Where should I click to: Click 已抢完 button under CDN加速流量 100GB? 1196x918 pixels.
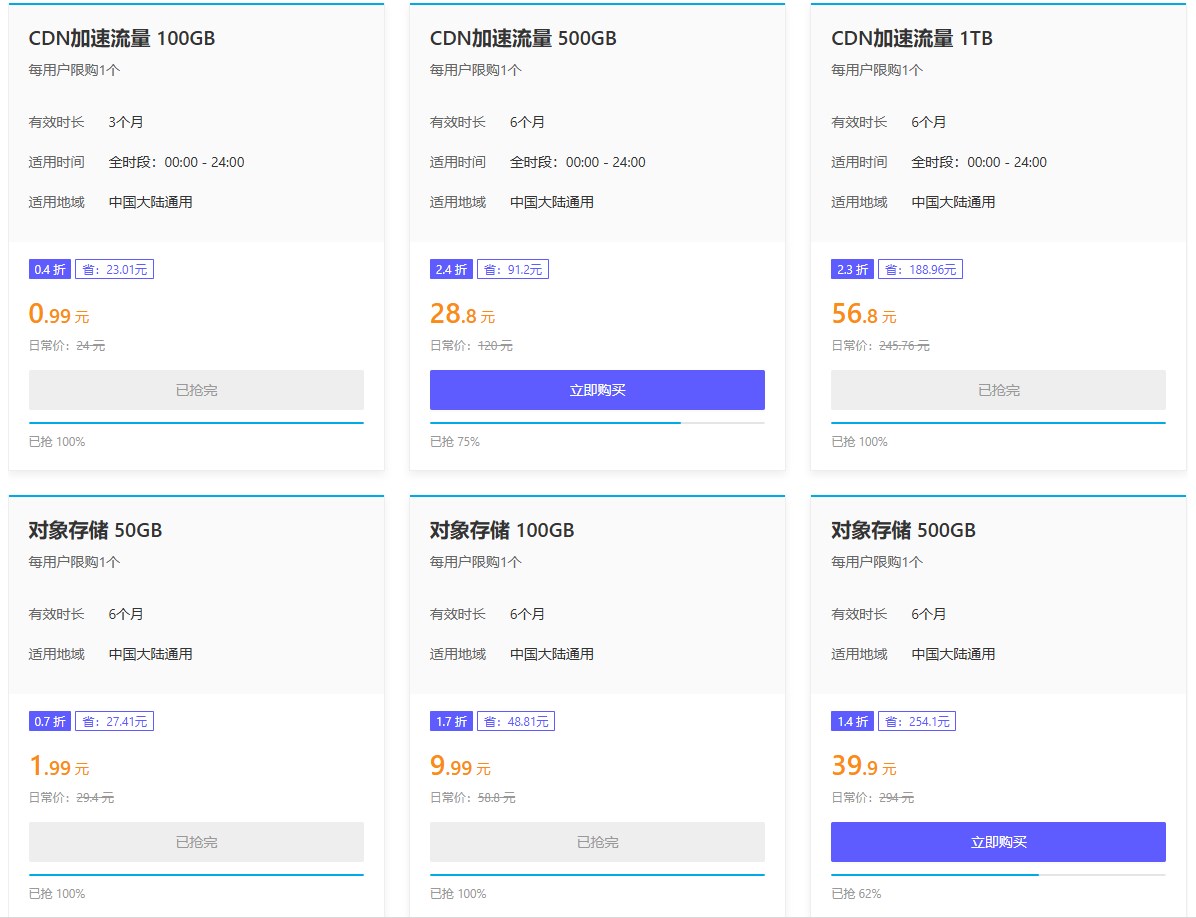pos(196,390)
